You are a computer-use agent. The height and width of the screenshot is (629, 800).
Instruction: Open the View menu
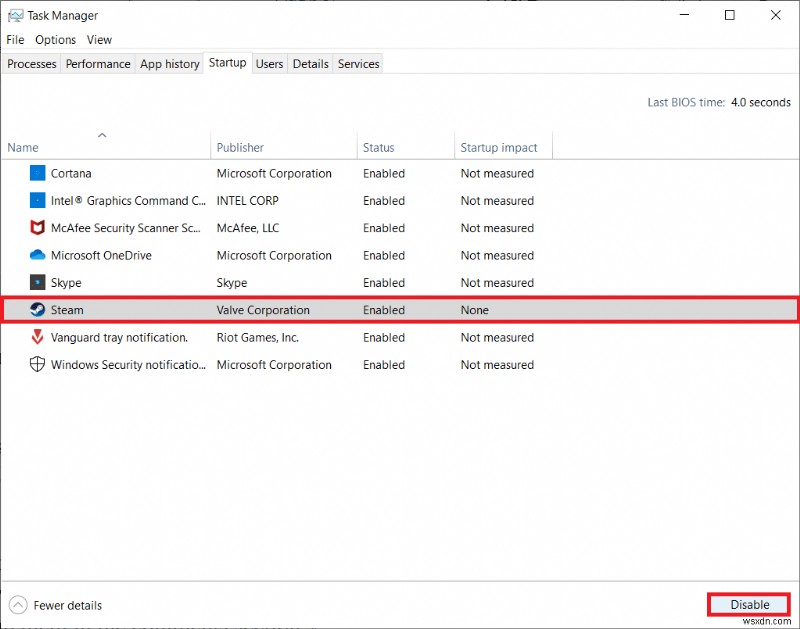coord(99,40)
